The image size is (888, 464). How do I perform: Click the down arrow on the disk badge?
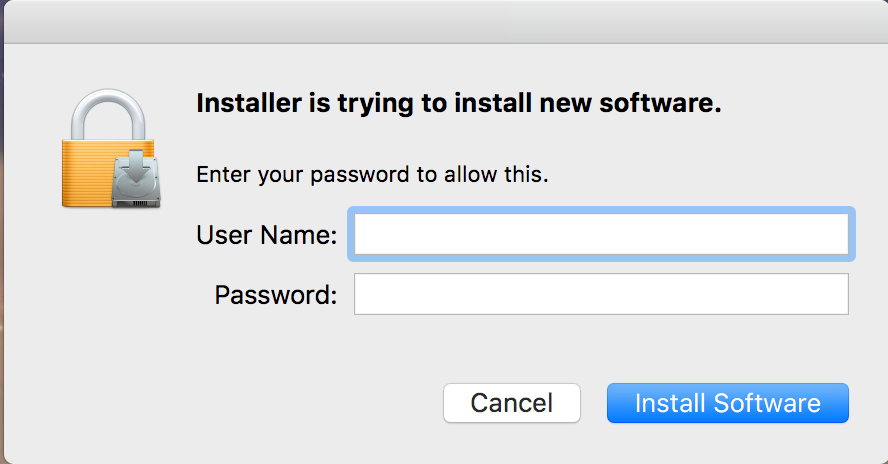[136, 166]
